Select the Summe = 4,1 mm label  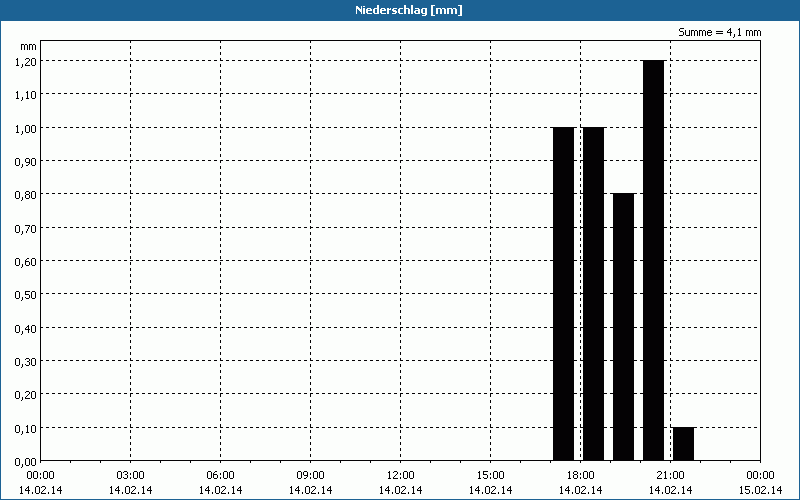719,32
